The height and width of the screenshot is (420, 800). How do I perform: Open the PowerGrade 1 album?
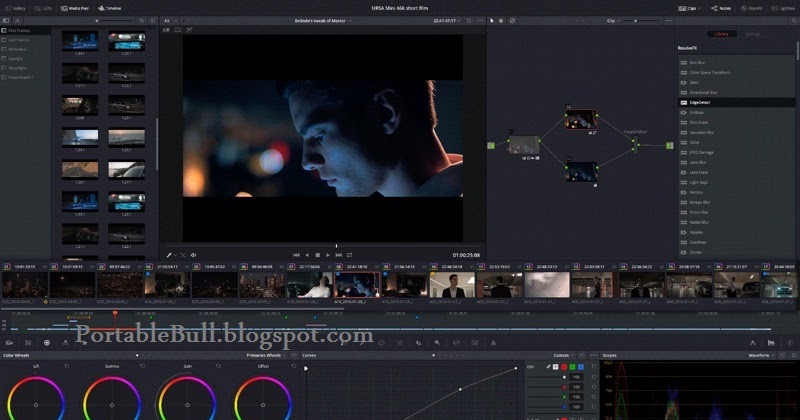coord(26,77)
